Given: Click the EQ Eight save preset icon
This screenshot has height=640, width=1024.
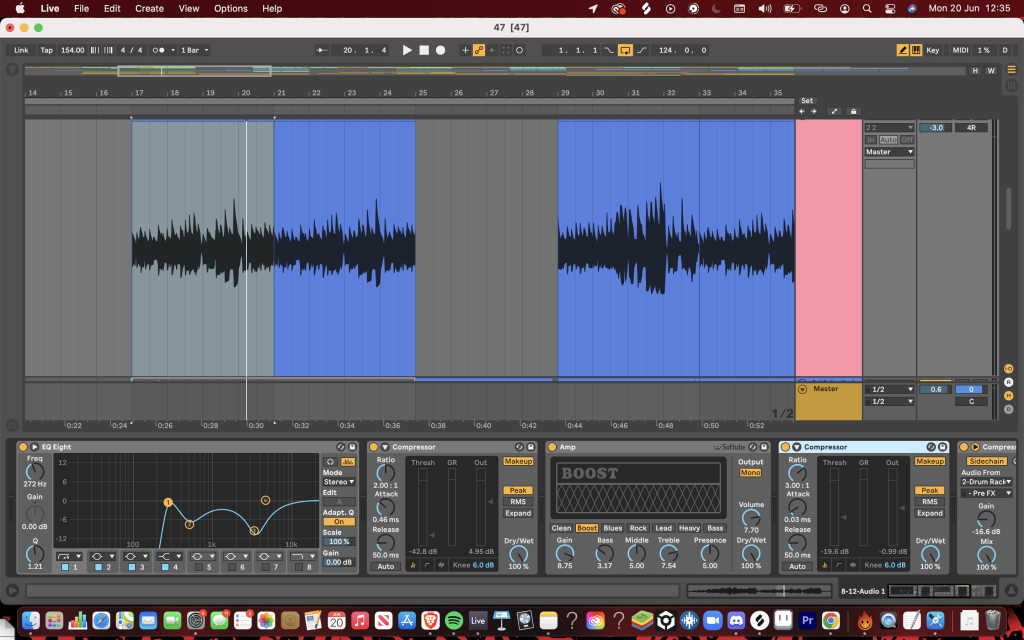Looking at the screenshot, I should click(353, 447).
